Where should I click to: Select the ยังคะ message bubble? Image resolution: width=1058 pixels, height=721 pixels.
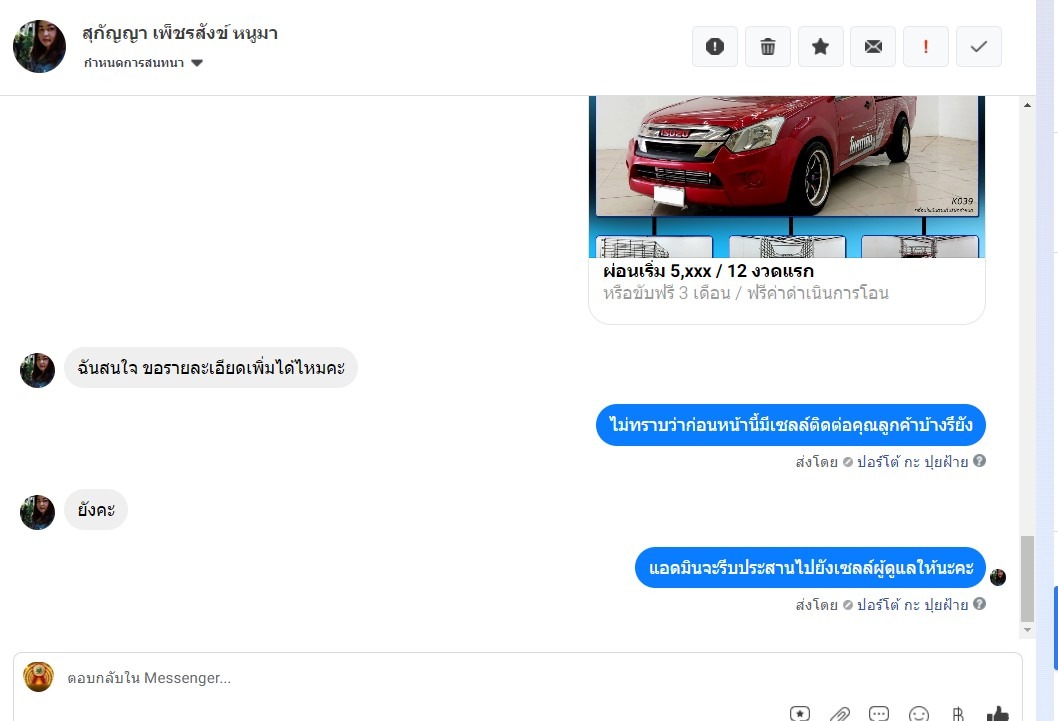coord(96,509)
